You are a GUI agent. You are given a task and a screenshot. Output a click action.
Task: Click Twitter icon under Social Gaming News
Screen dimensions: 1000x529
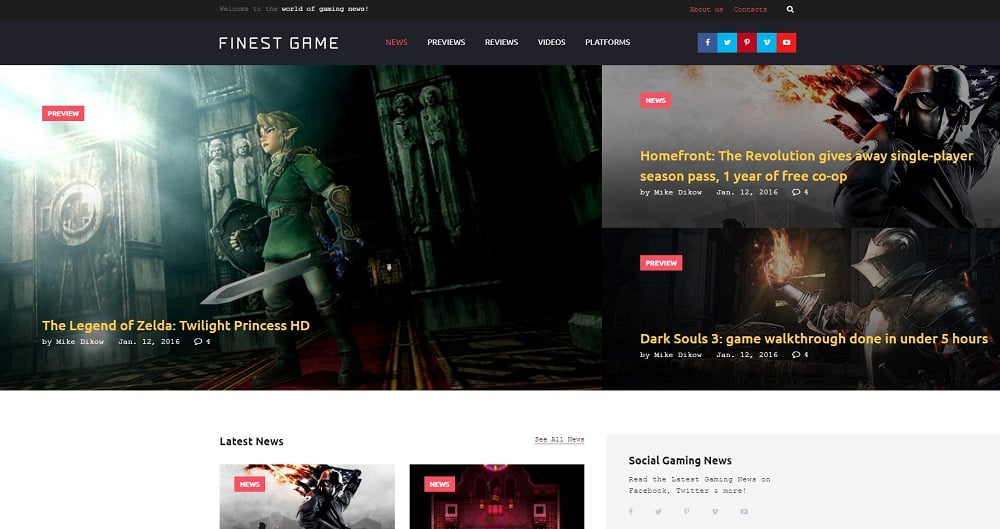pyautogui.click(x=658, y=512)
